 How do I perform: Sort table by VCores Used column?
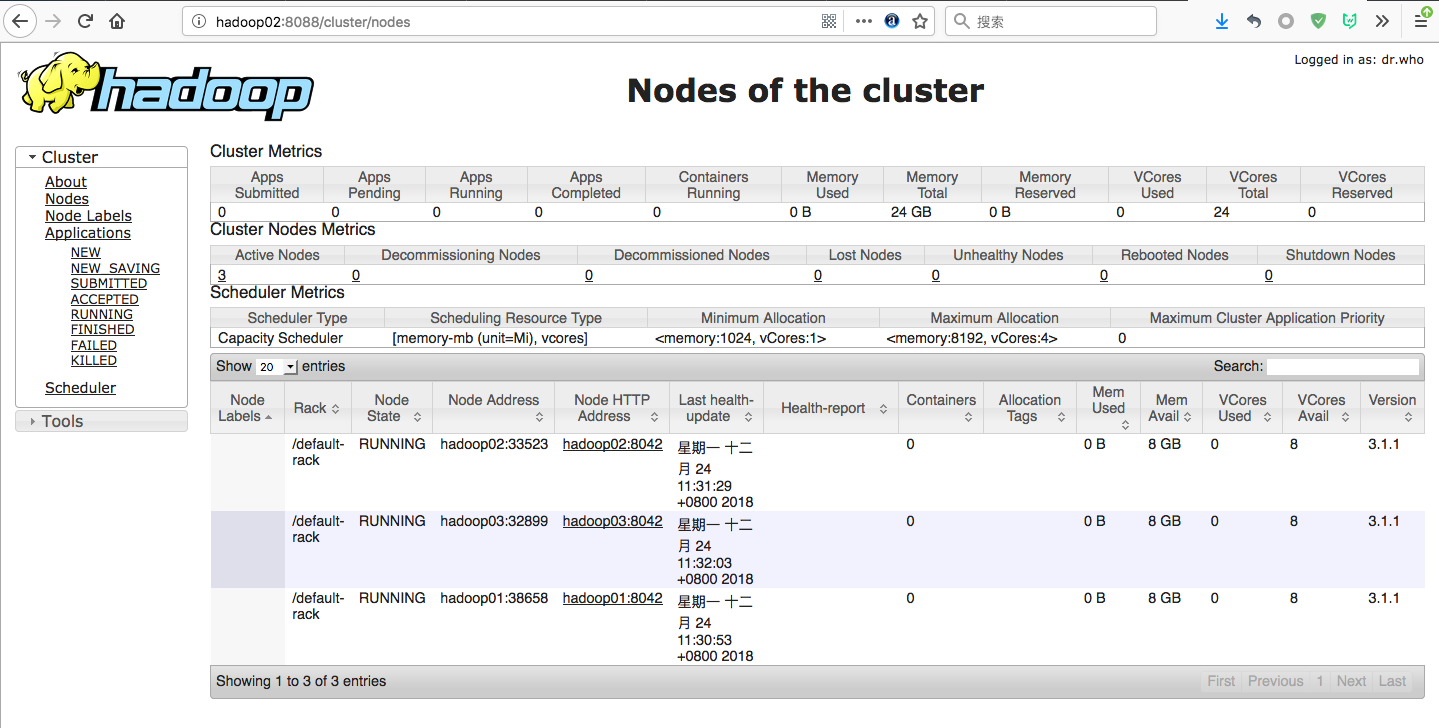point(1243,408)
